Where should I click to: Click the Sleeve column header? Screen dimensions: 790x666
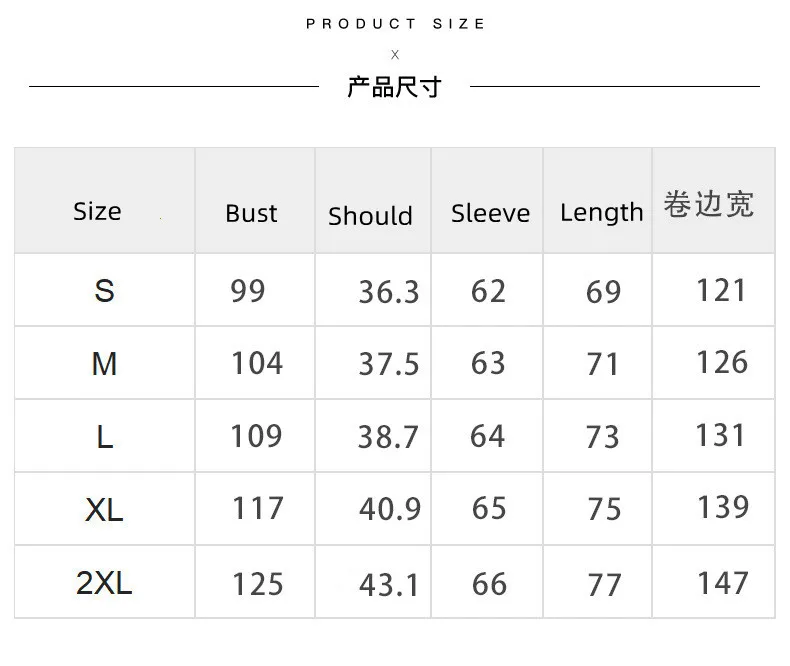click(490, 213)
